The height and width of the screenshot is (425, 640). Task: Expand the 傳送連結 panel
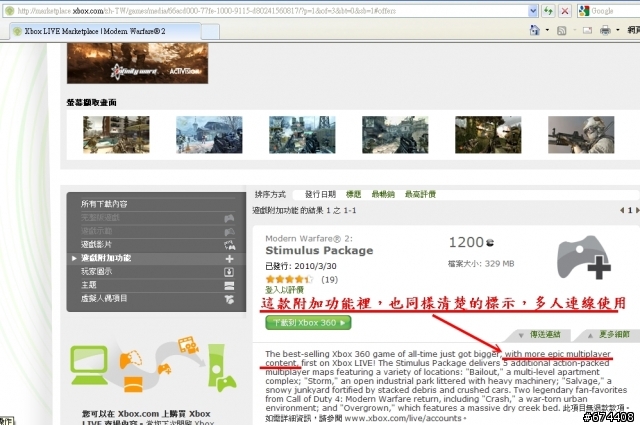tap(540, 335)
